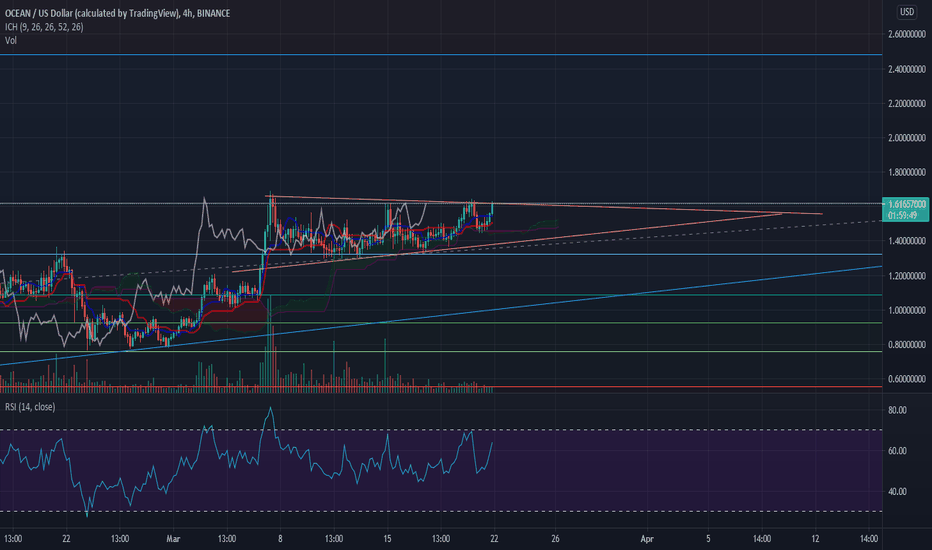Select the ICH (9, 26, 26, 52, 26) indicator label

(44, 27)
